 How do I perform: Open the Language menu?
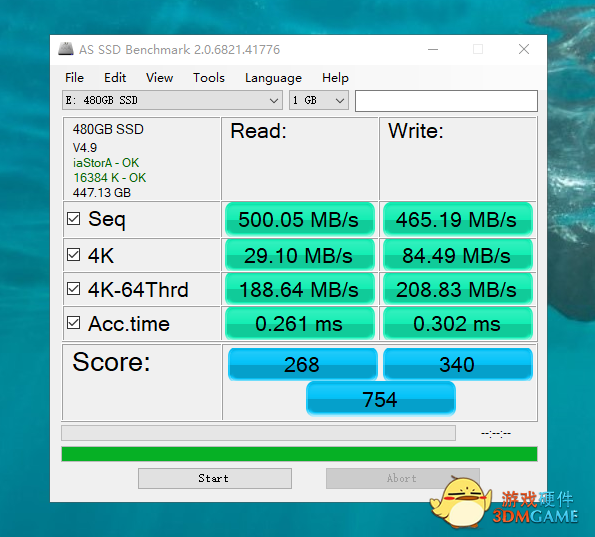(x=273, y=77)
